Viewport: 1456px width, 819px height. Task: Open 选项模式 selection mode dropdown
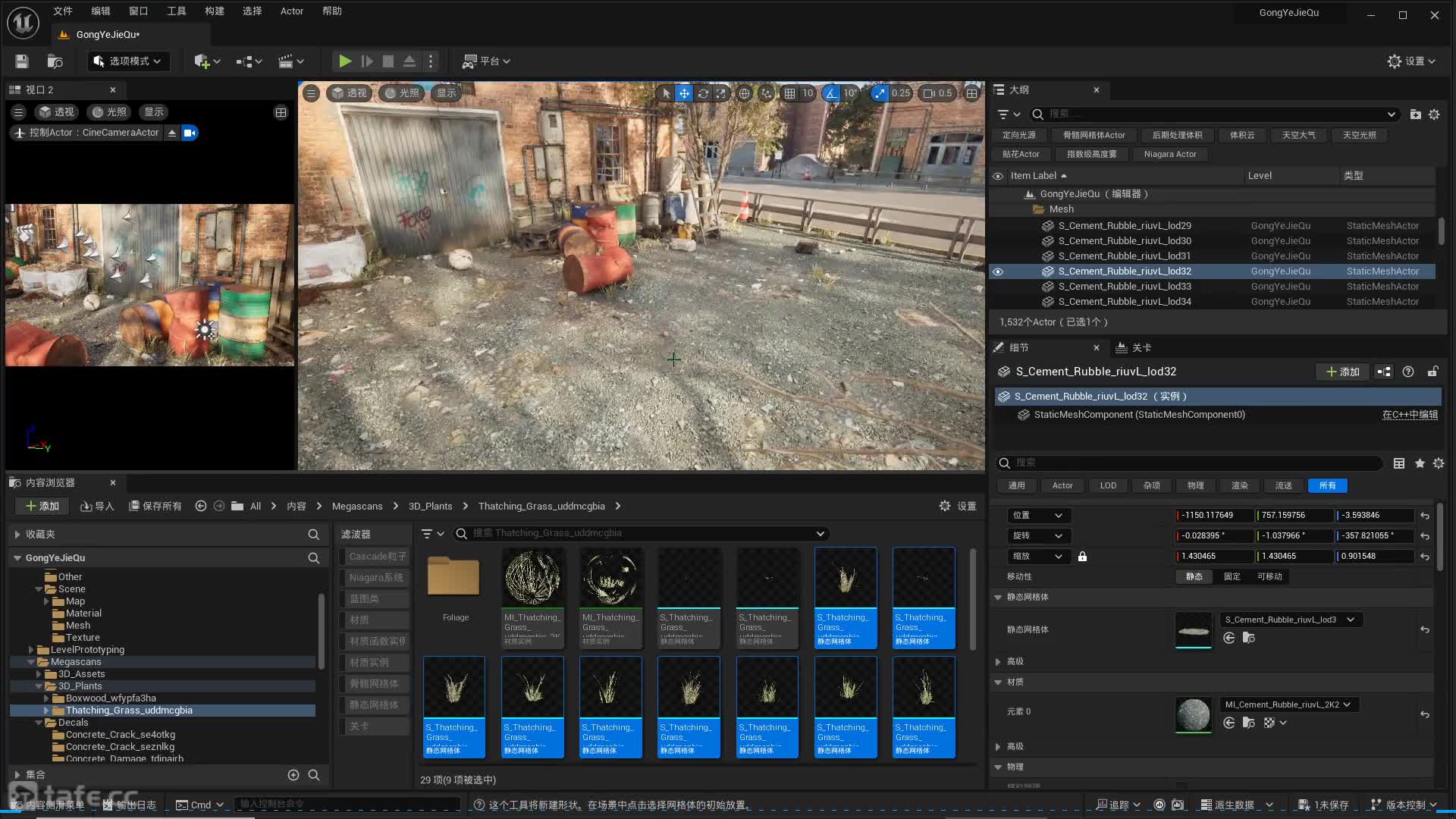pyautogui.click(x=127, y=61)
